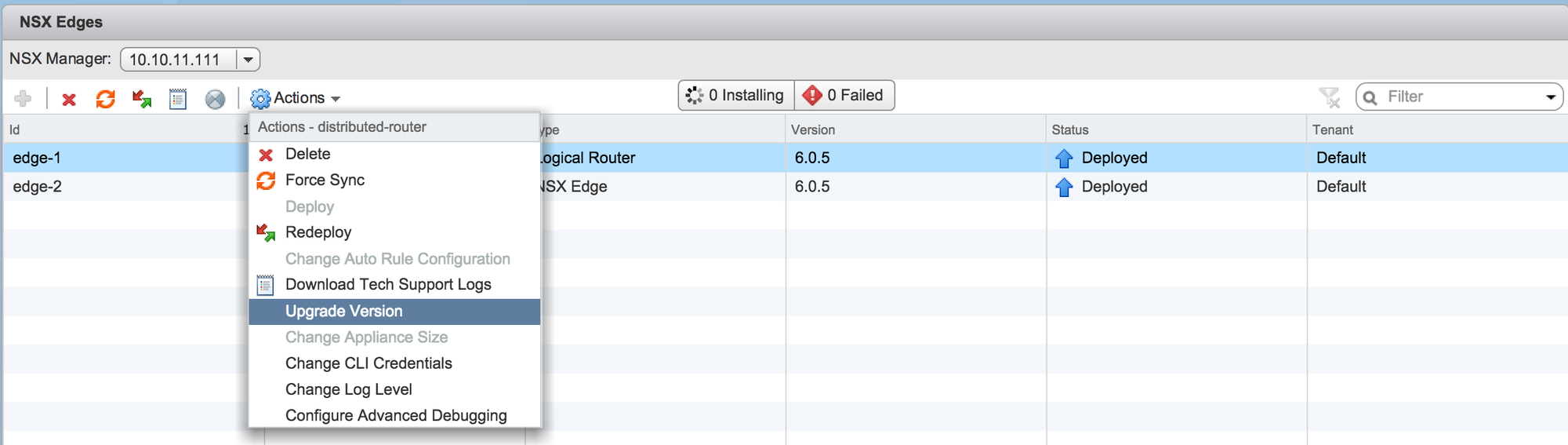The image size is (1568, 445).
Task: Click greyed Change Appliance Size item
Action: [x=394, y=337]
